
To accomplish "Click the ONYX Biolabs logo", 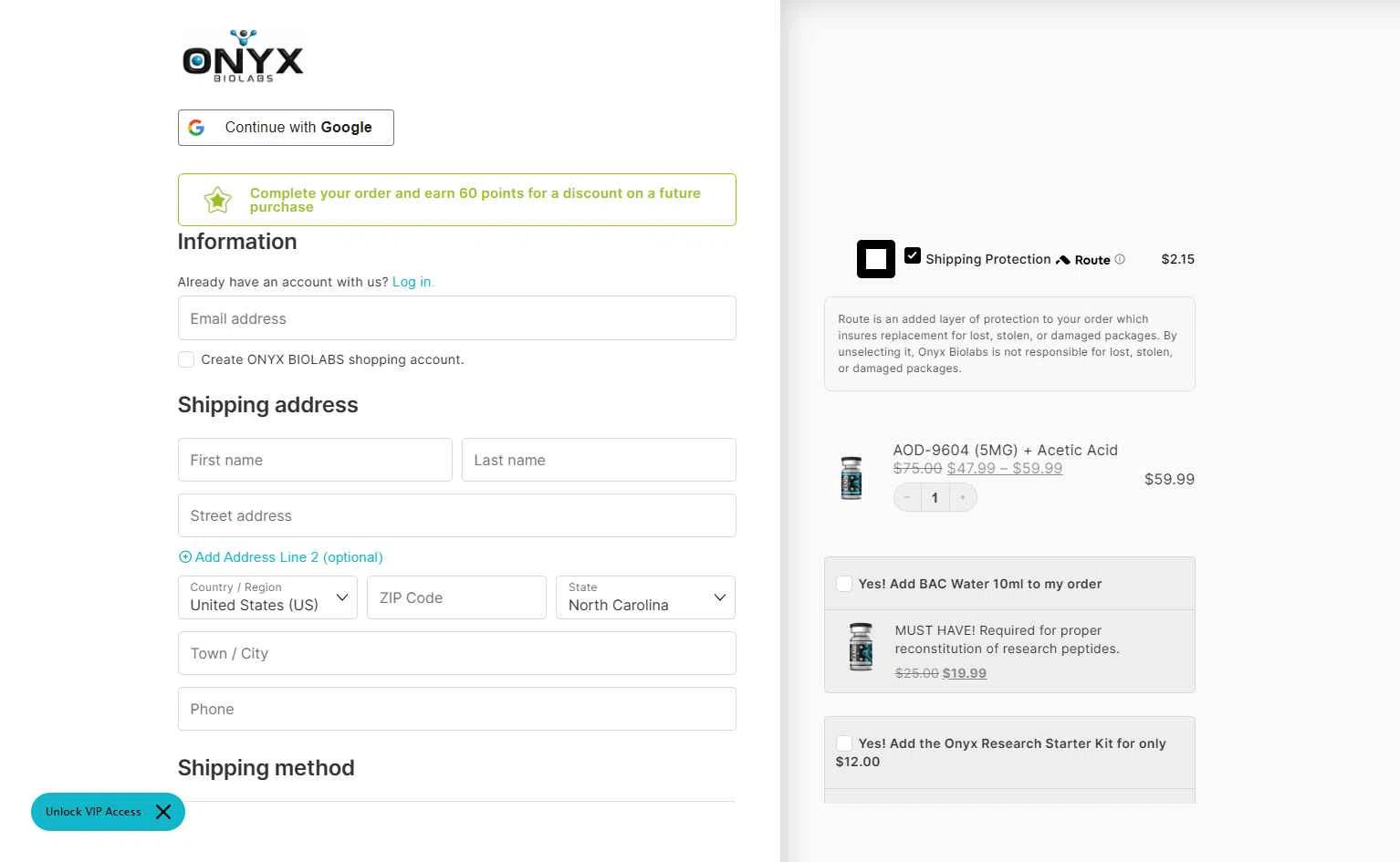I will coord(243,56).
